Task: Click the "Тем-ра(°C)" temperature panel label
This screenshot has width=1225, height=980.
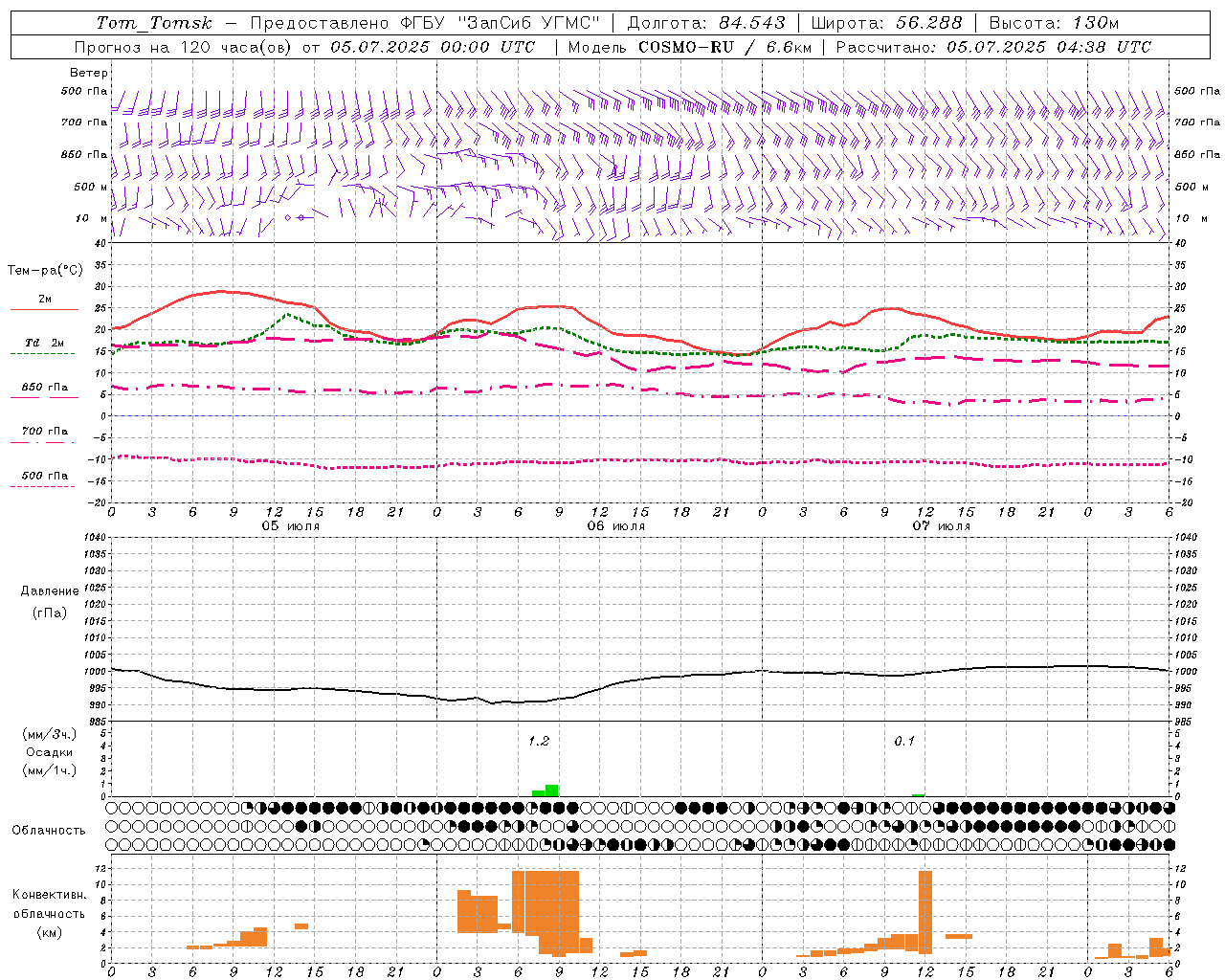Action: click(45, 271)
